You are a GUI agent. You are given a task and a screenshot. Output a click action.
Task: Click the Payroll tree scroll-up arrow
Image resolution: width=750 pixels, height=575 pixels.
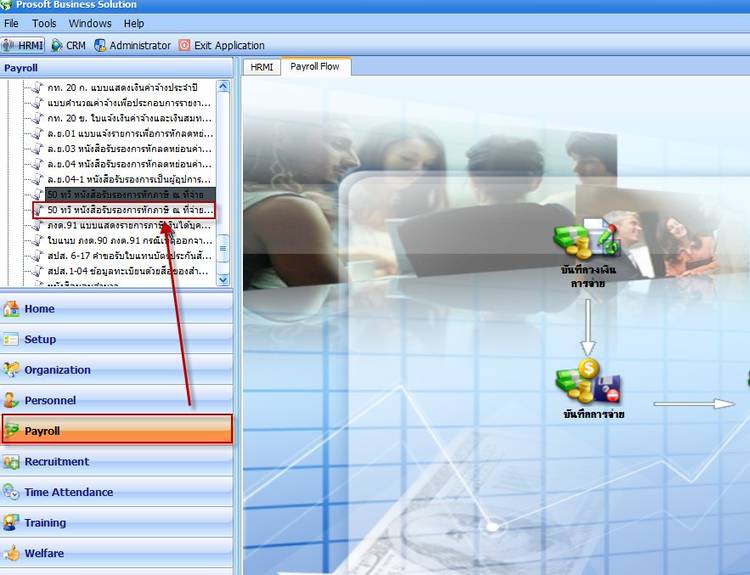tap(224, 87)
